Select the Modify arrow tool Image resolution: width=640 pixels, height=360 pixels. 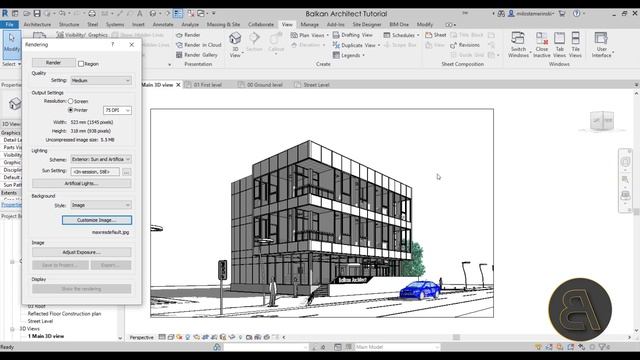click(x=12, y=43)
